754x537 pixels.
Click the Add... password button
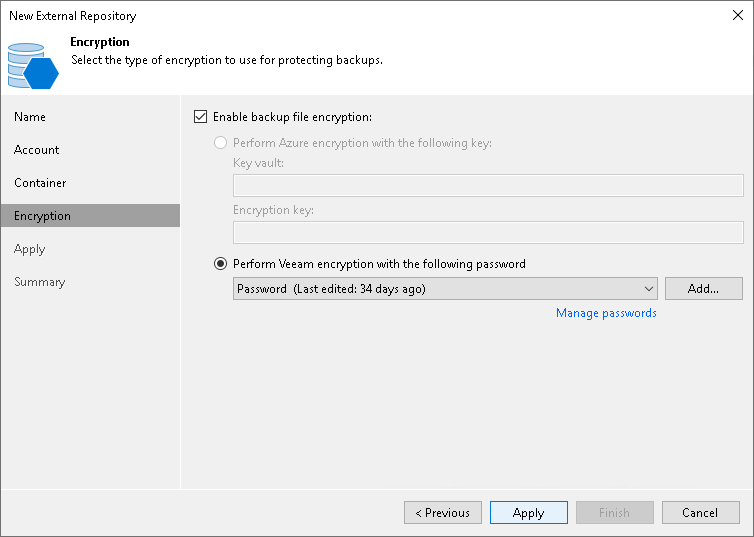[703, 289]
